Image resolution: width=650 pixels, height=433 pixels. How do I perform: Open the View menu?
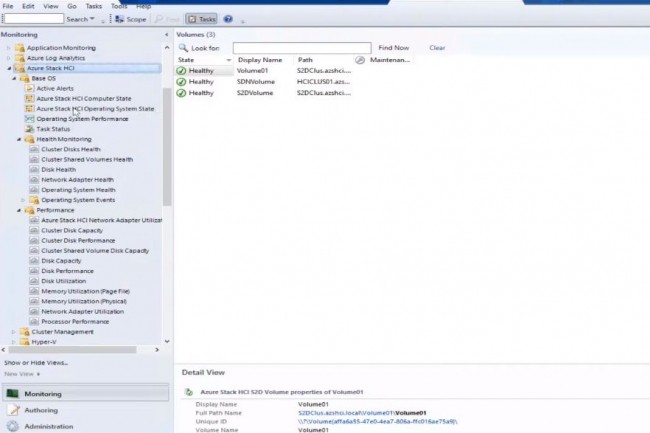tap(51, 6)
